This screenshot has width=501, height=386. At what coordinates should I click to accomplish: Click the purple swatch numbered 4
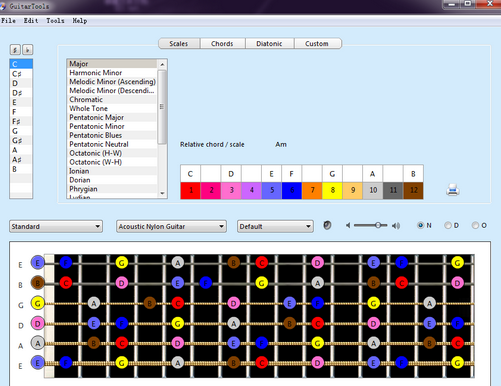(x=251, y=190)
